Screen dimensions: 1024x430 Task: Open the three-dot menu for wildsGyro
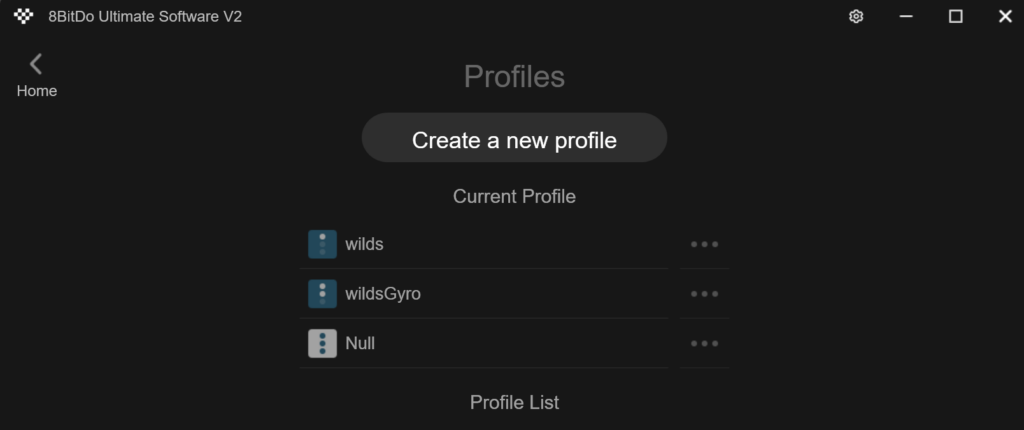point(705,294)
